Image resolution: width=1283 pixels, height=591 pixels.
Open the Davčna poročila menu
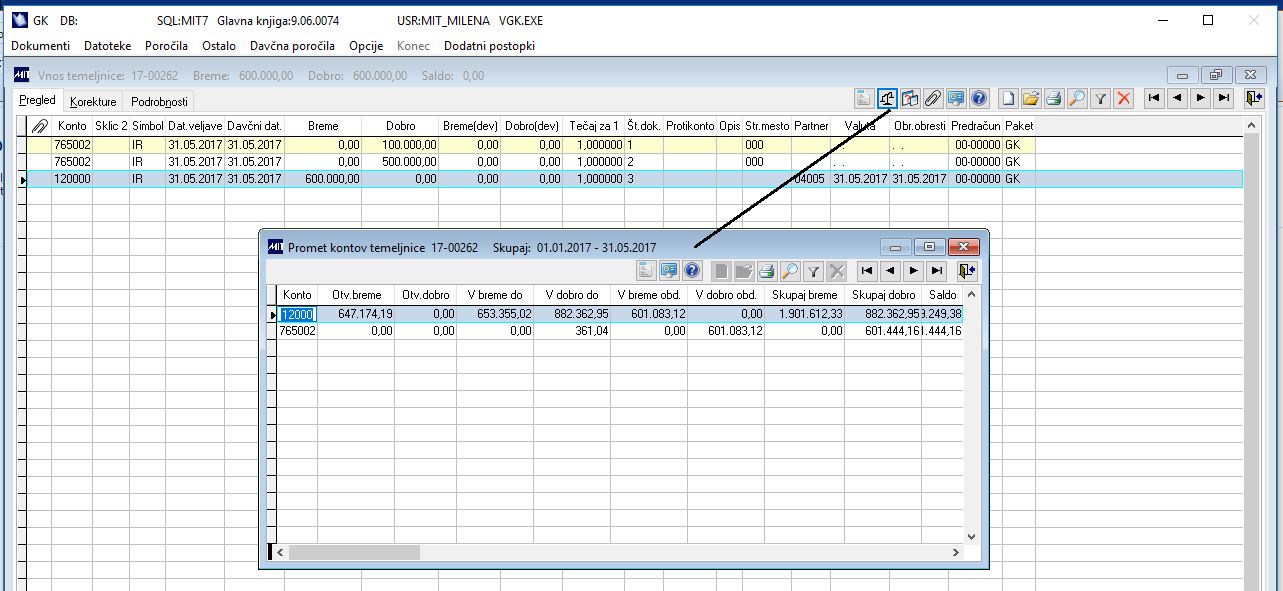pos(292,46)
